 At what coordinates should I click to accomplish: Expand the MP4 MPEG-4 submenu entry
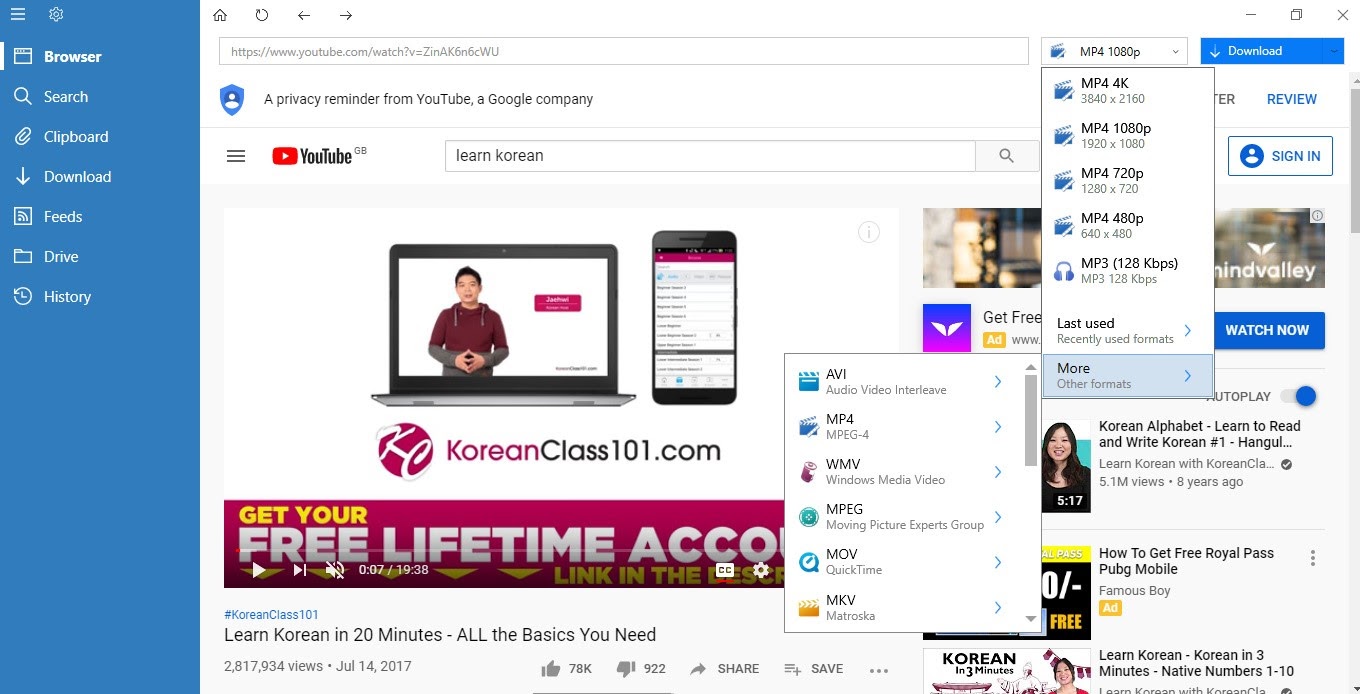[904, 426]
